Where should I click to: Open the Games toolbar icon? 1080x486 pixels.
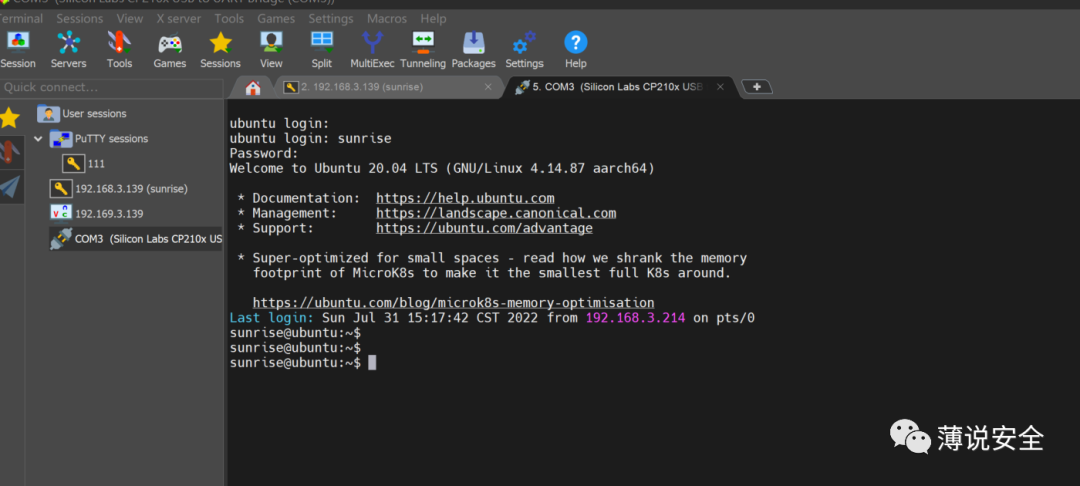(x=170, y=49)
